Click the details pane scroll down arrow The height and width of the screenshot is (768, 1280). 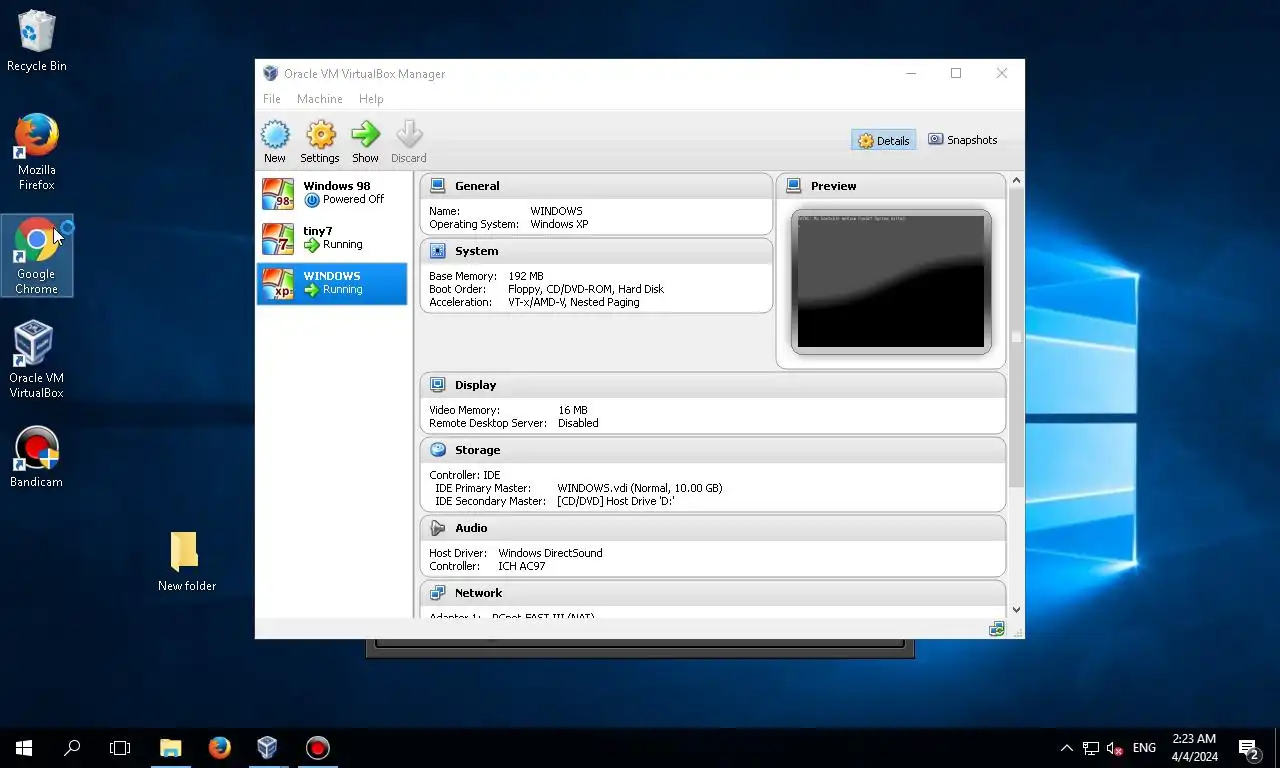[x=1016, y=609]
